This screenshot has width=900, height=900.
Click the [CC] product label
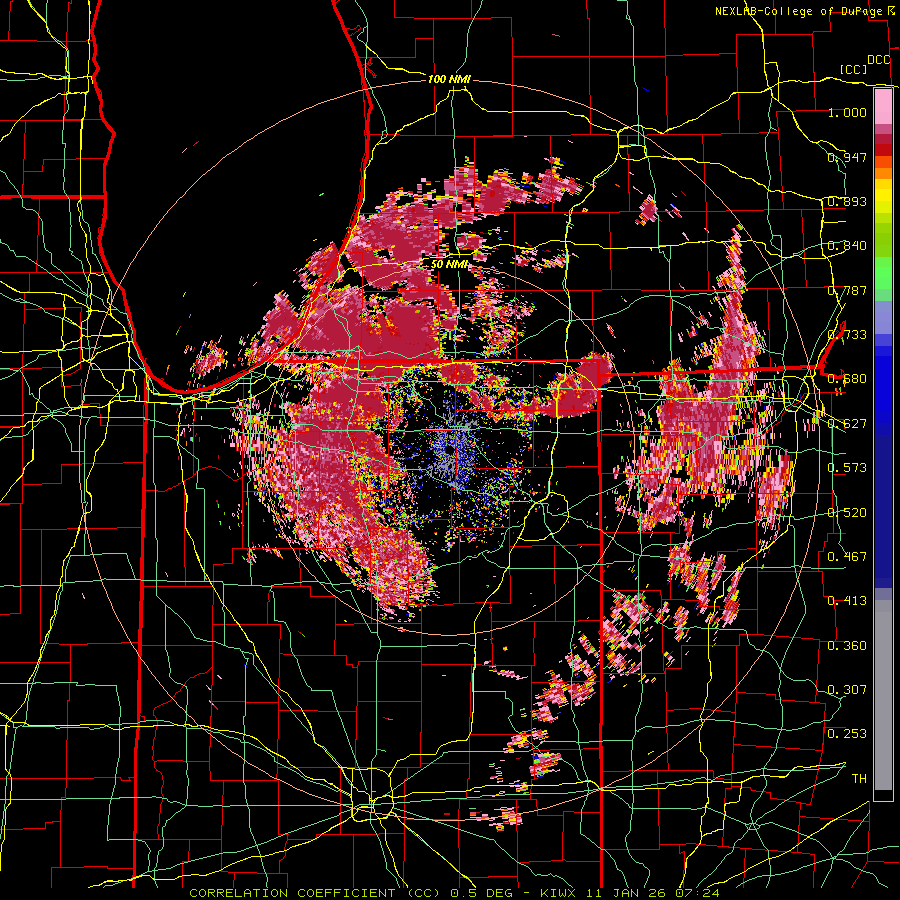tap(853, 69)
